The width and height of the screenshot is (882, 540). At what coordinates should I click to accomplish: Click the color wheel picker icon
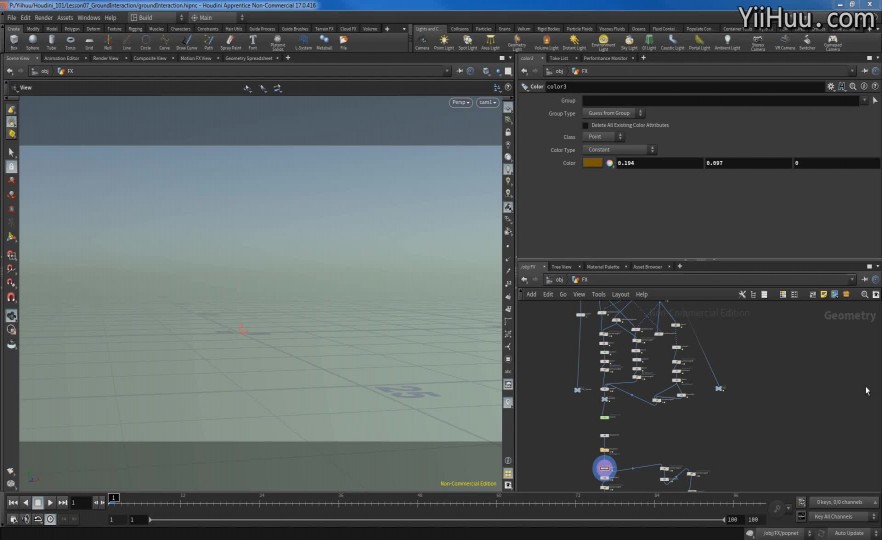(x=609, y=163)
